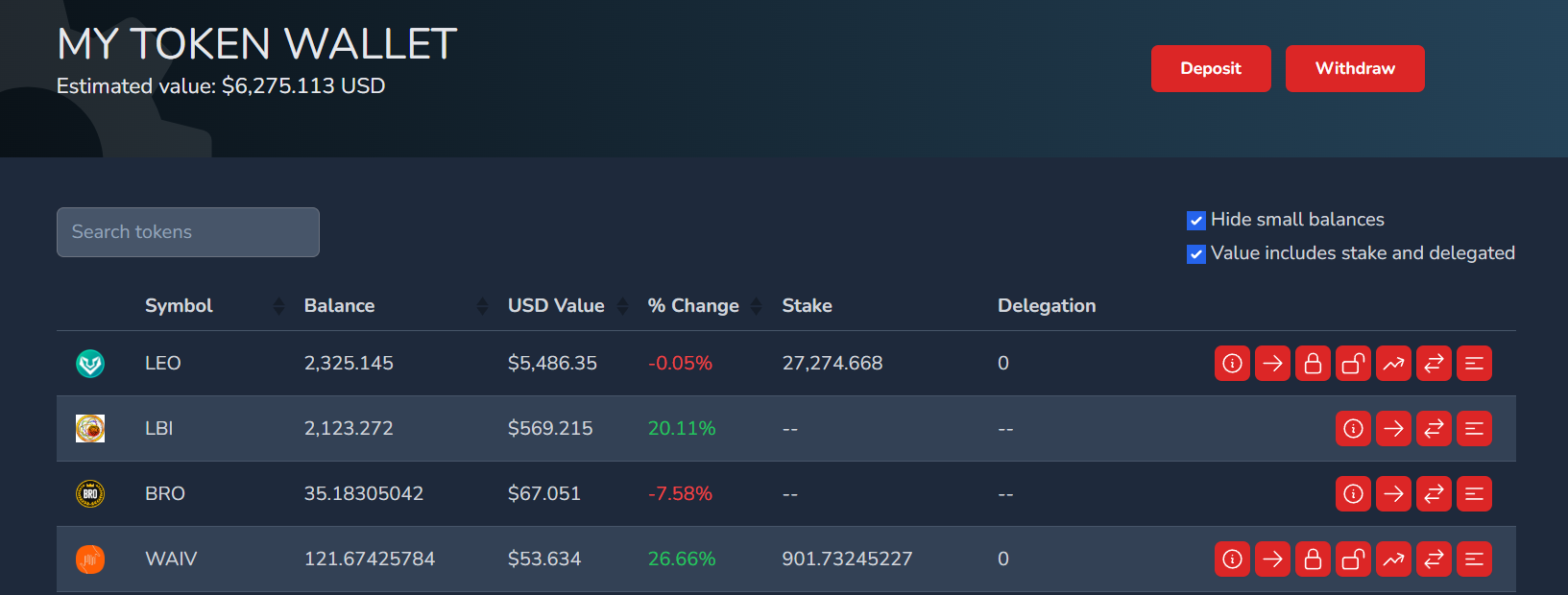
Task: Click the USD value $569.215
Action: coord(550,429)
